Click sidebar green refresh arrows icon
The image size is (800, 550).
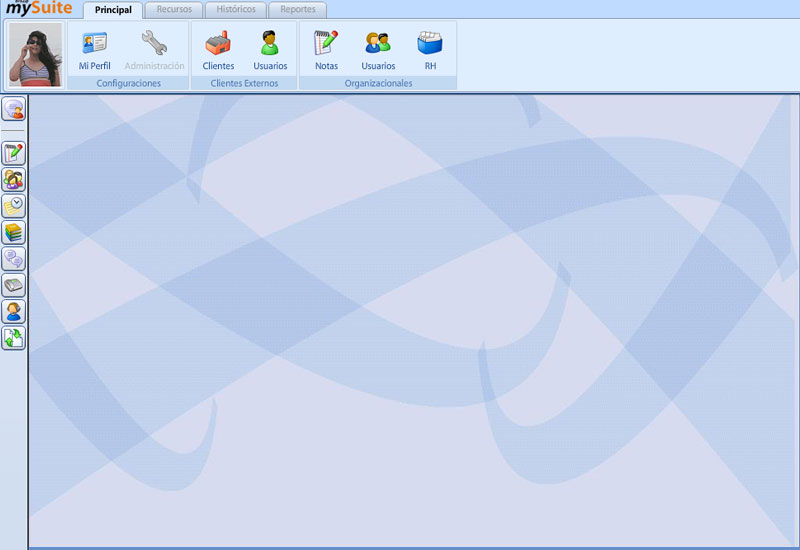coord(14,339)
